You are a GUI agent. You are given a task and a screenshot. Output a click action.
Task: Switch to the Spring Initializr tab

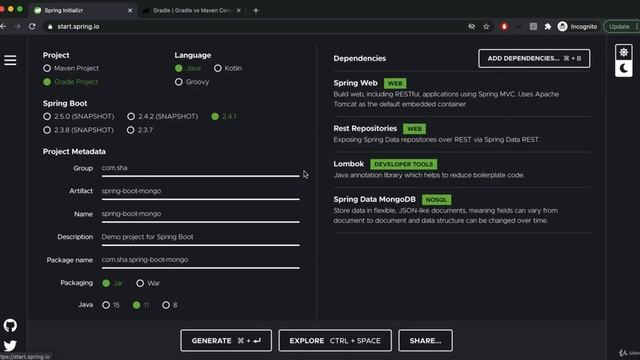82,11
